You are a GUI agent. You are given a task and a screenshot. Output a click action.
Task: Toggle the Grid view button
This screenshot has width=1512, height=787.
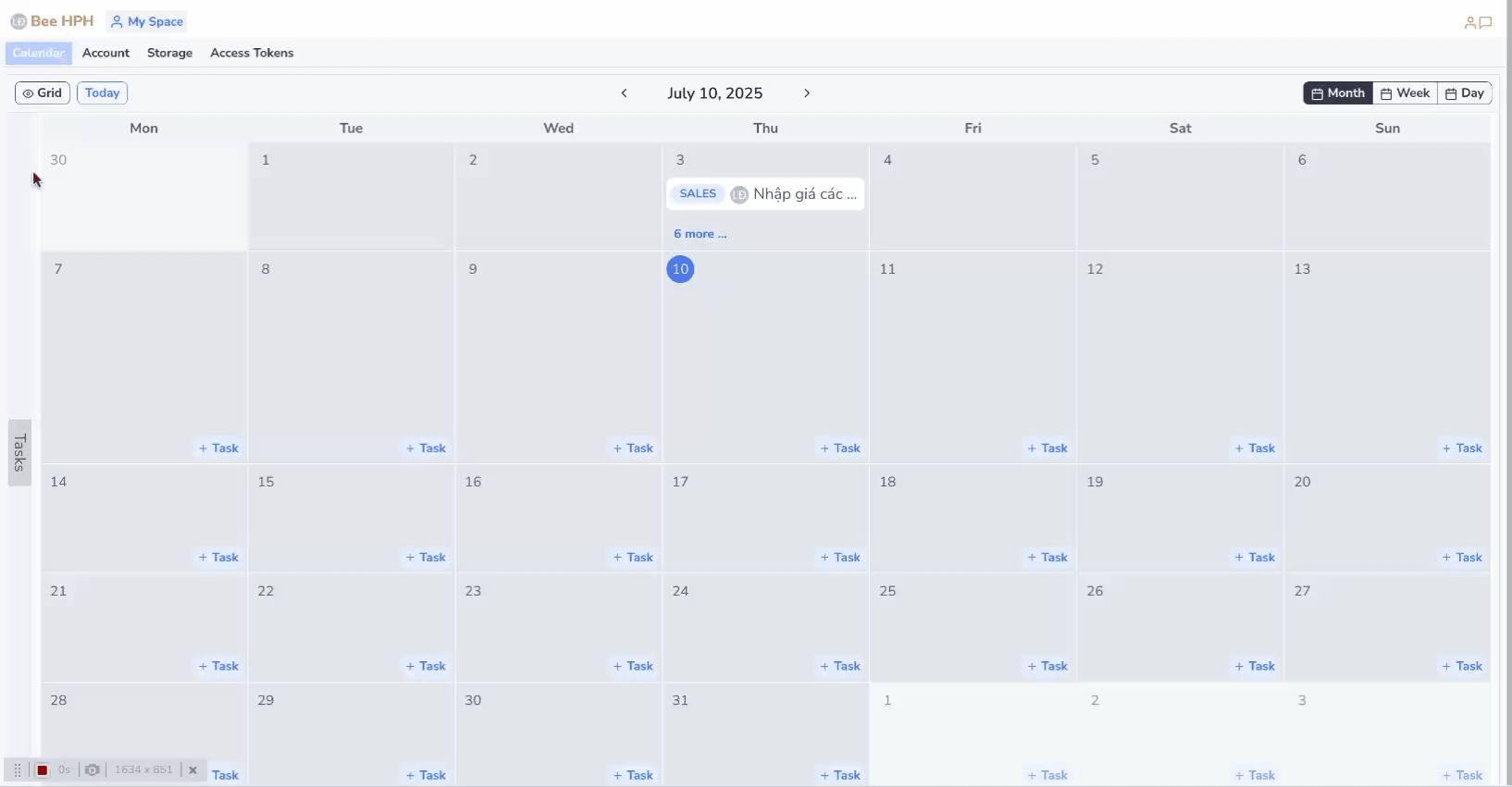point(43,93)
